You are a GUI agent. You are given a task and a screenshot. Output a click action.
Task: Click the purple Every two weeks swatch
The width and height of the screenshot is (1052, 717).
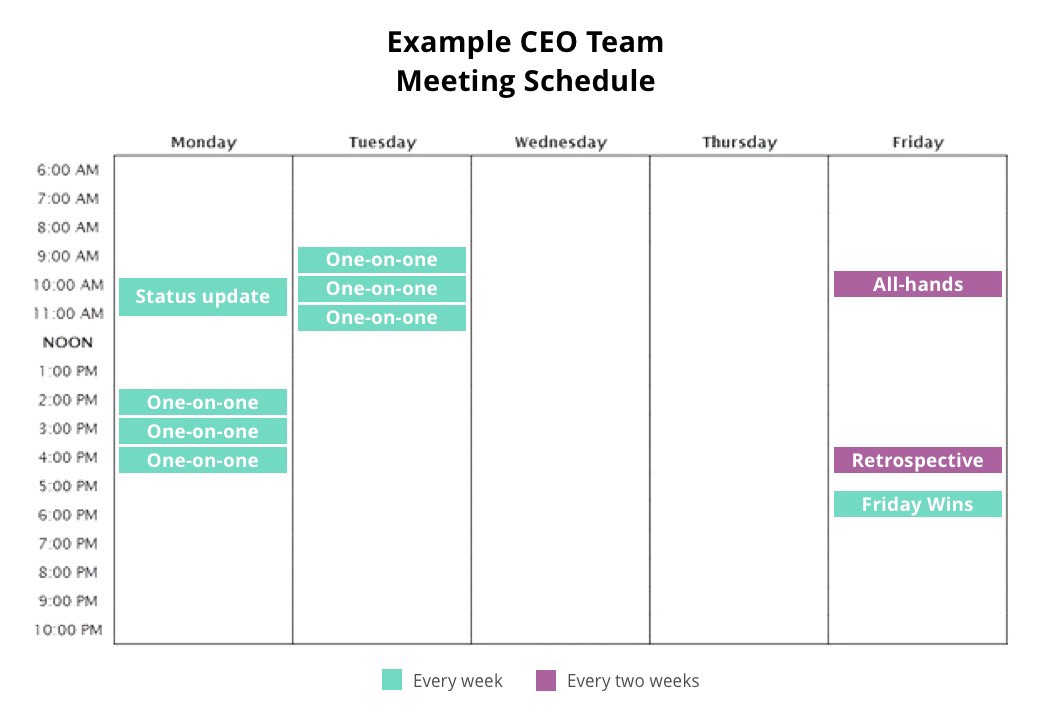click(546, 679)
